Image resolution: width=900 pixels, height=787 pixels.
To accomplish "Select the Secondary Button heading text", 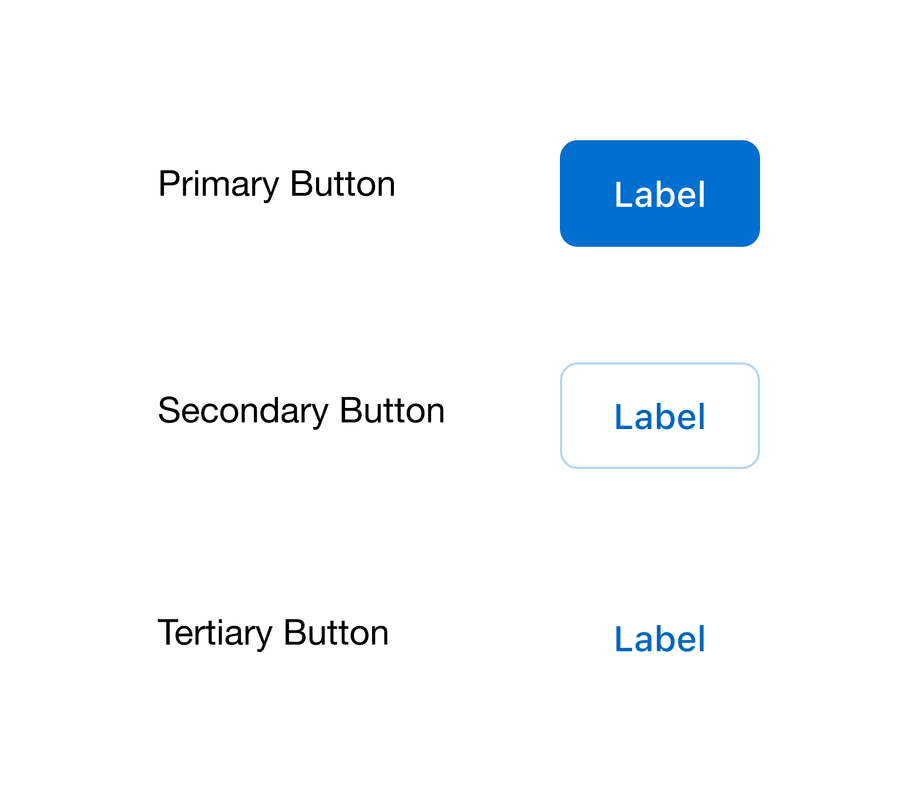I will pyautogui.click(x=301, y=410).
